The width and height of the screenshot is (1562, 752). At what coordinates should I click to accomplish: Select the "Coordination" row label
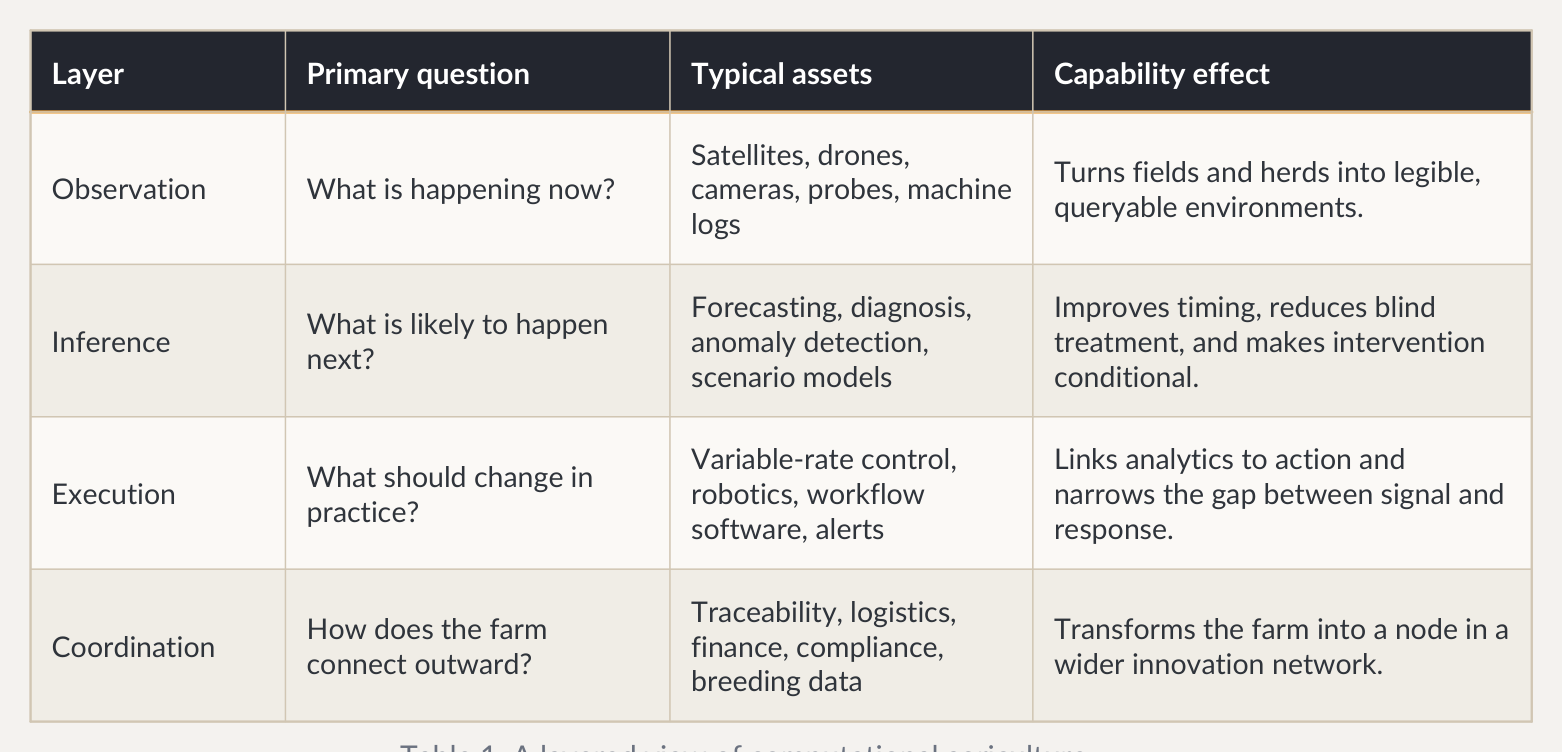pyautogui.click(x=133, y=647)
